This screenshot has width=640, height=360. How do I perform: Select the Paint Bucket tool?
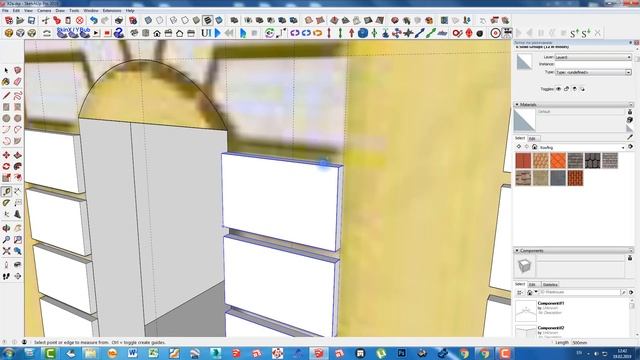[6, 82]
